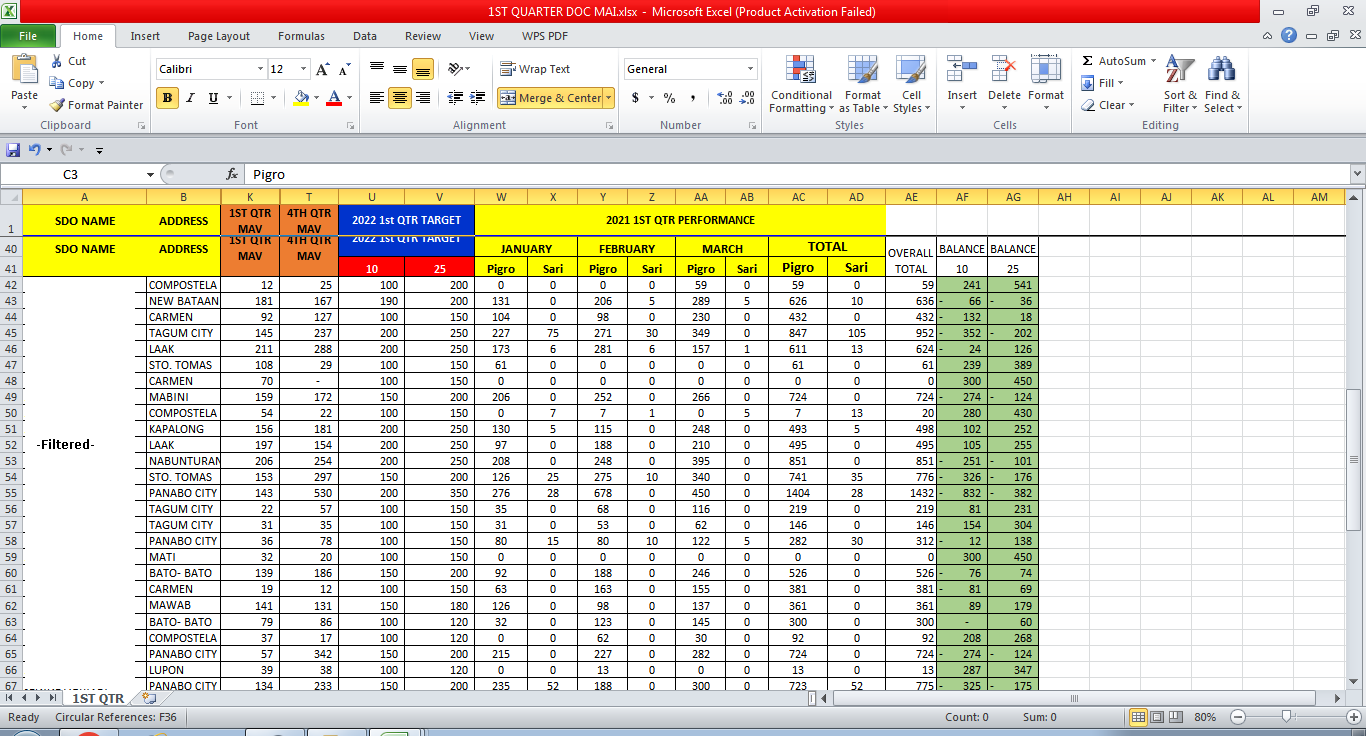Switch to the Insert tab
Screen dimensions: 1366x736
click(x=145, y=36)
